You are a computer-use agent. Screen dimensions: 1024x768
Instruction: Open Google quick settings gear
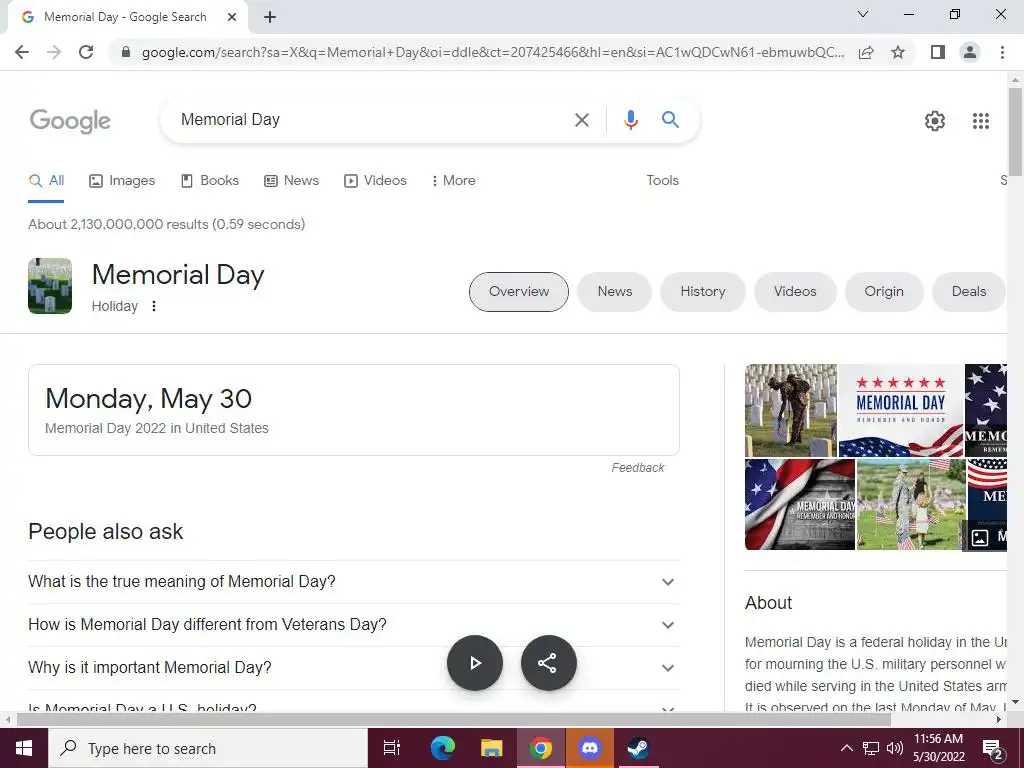click(935, 121)
